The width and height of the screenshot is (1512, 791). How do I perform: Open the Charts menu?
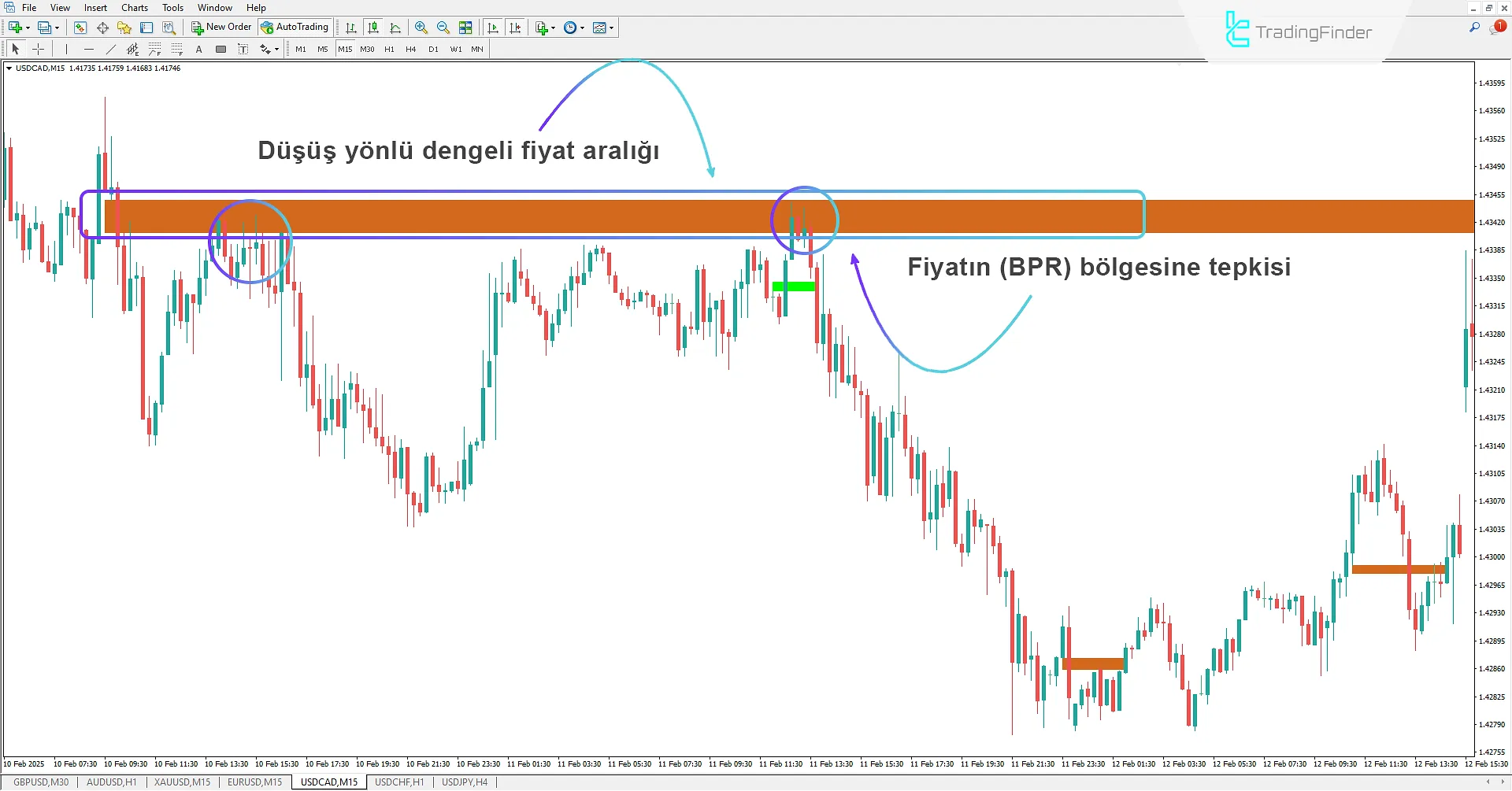[134, 8]
